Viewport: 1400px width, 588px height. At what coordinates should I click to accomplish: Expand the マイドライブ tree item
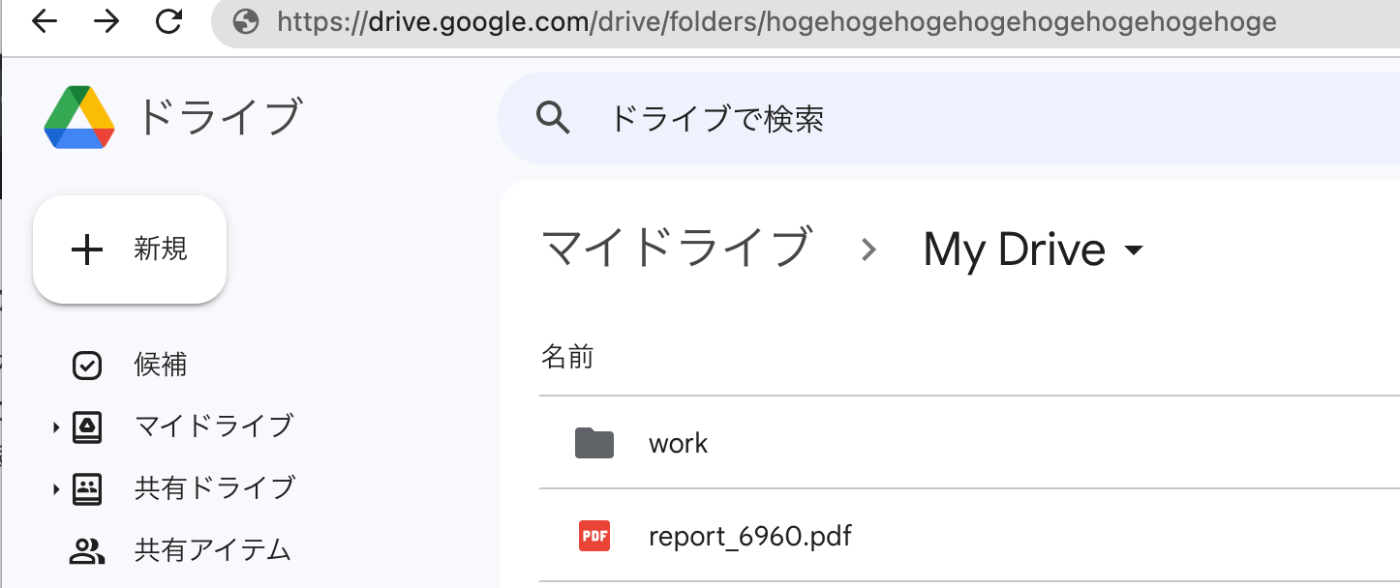point(56,426)
